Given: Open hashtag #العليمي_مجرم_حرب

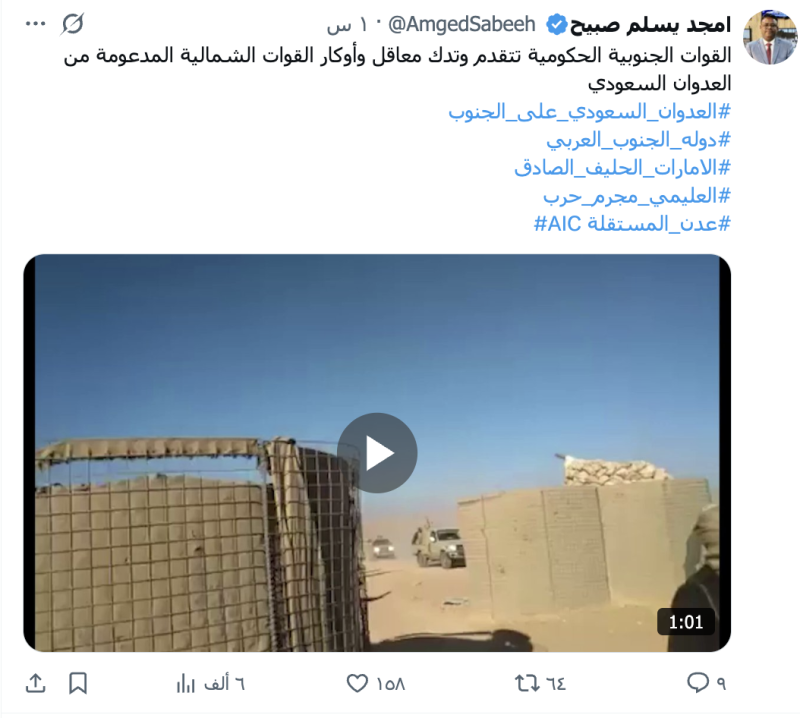Looking at the screenshot, I should [x=637, y=195].
